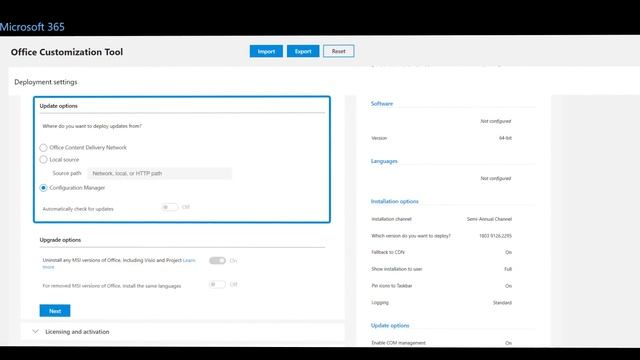Click the Installation options summary heading
Image resolution: width=640 pixels, height=360 pixels.
(x=395, y=201)
